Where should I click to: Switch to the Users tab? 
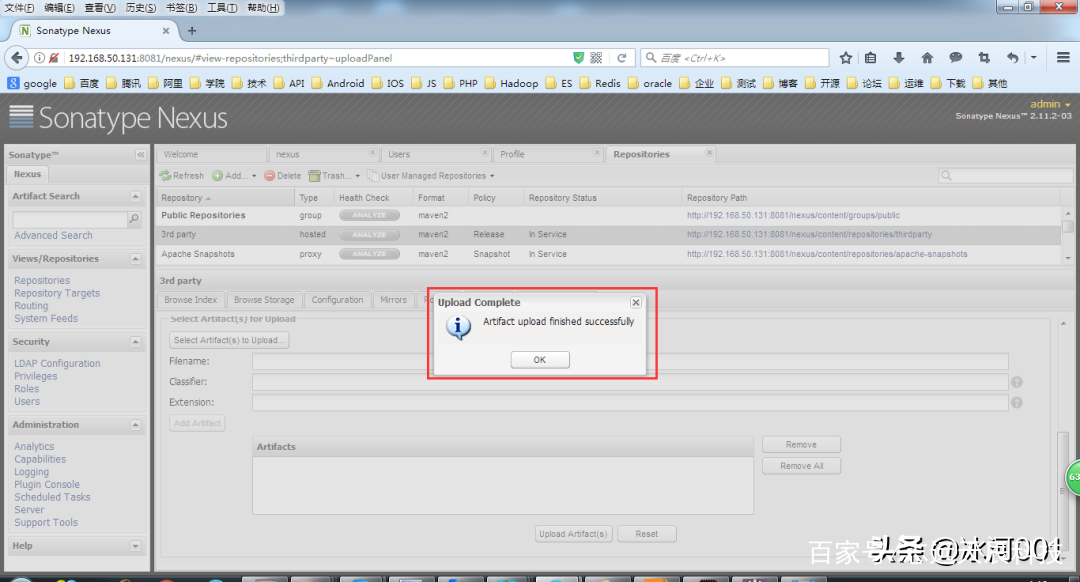point(435,154)
